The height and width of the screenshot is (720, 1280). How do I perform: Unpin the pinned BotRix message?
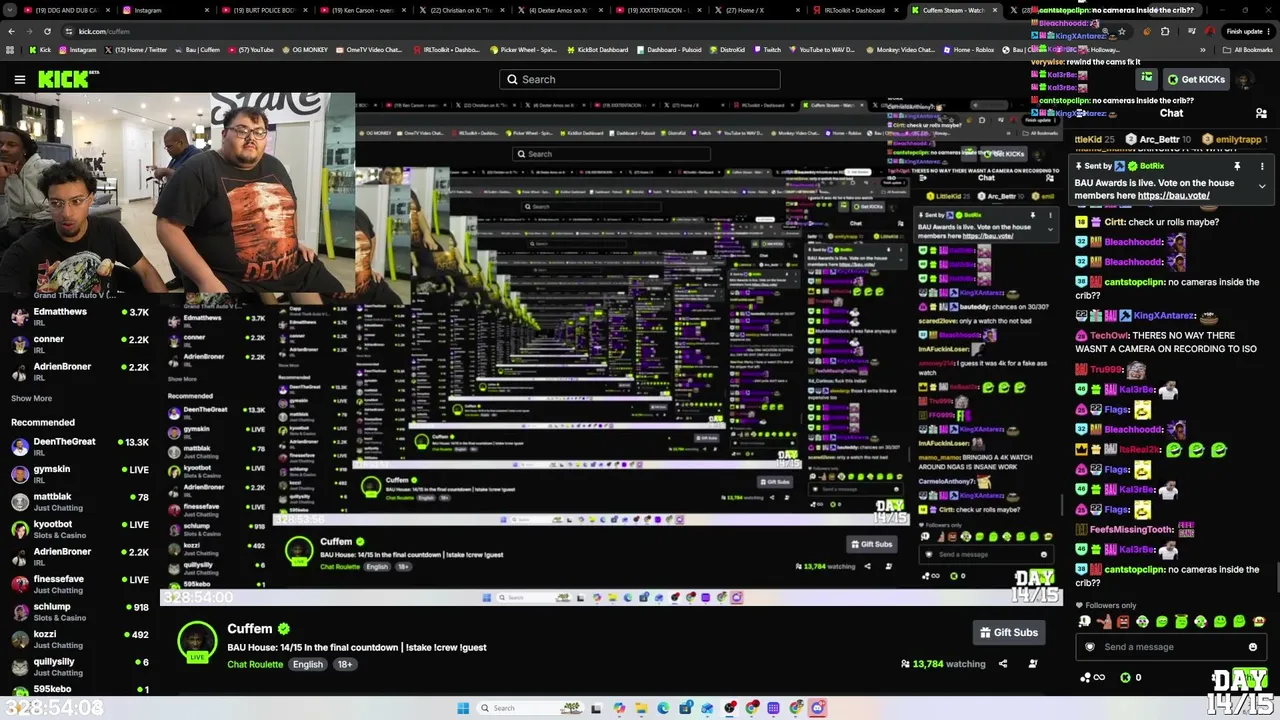coord(1237,166)
